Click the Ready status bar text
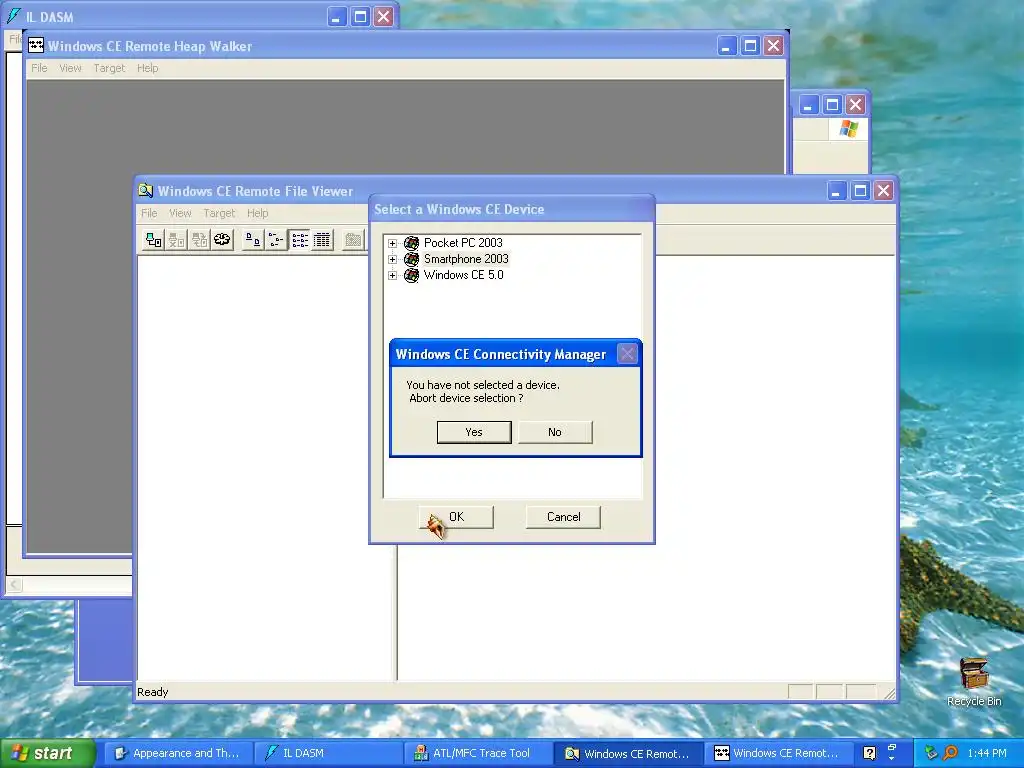Screen dimensions: 1024x768 (153, 692)
